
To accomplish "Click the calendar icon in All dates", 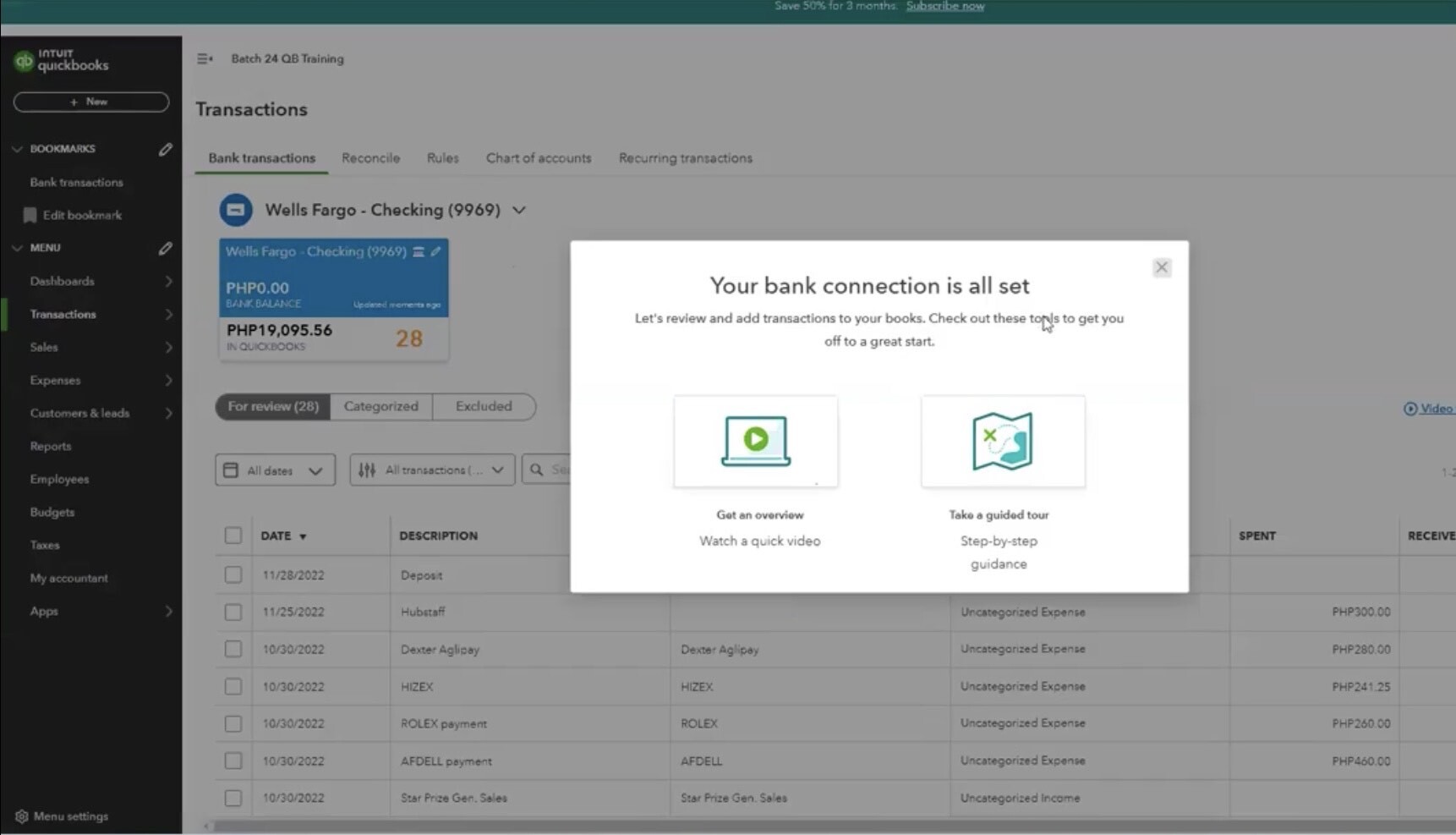I will [231, 470].
